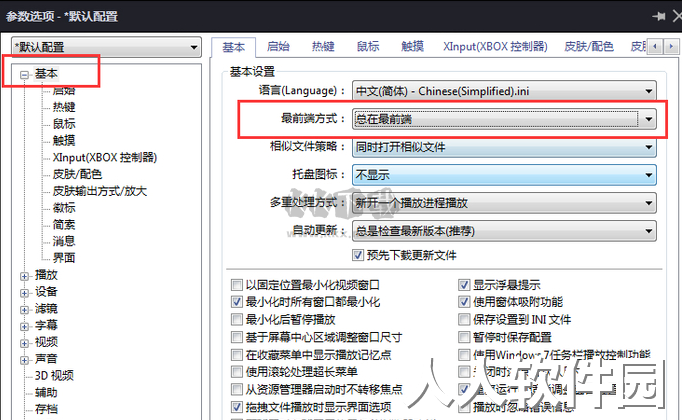Switch to the 触摸 tab

tap(412, 46)
